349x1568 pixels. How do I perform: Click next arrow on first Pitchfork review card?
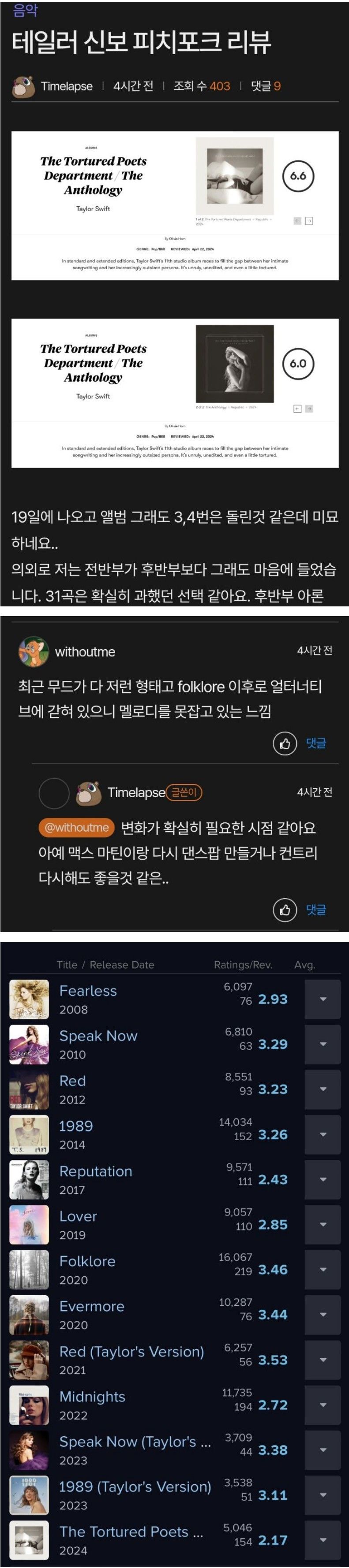(309, 221)
